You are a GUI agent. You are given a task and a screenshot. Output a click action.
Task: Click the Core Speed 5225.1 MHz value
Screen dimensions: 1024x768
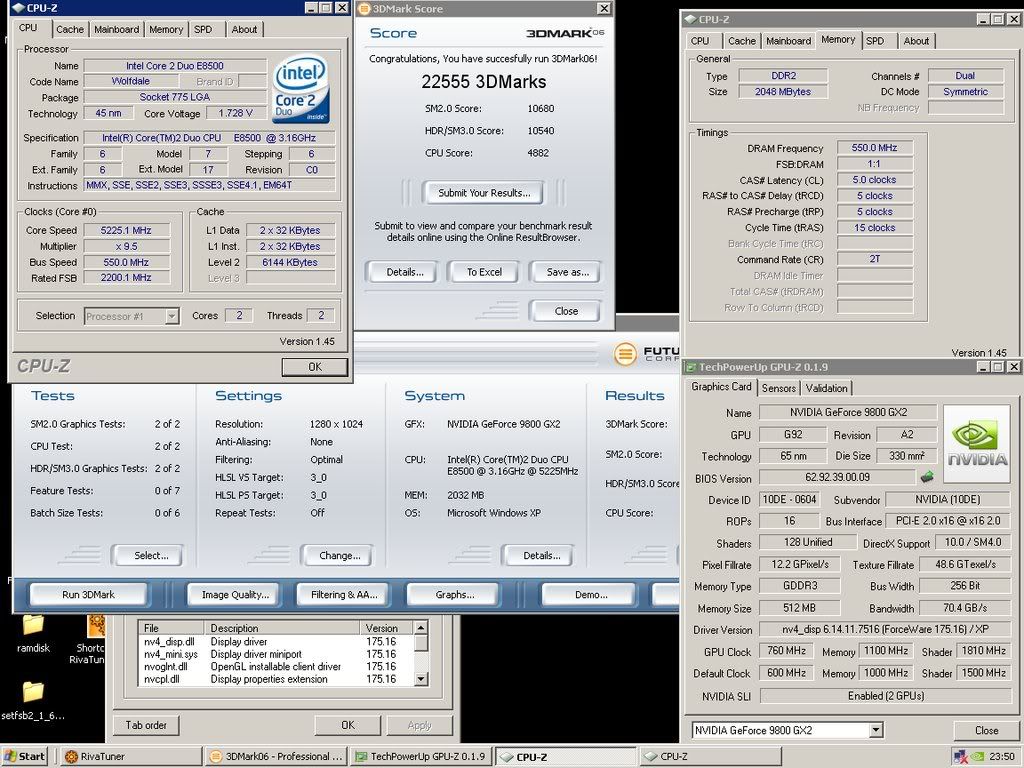tap(126, 230)
